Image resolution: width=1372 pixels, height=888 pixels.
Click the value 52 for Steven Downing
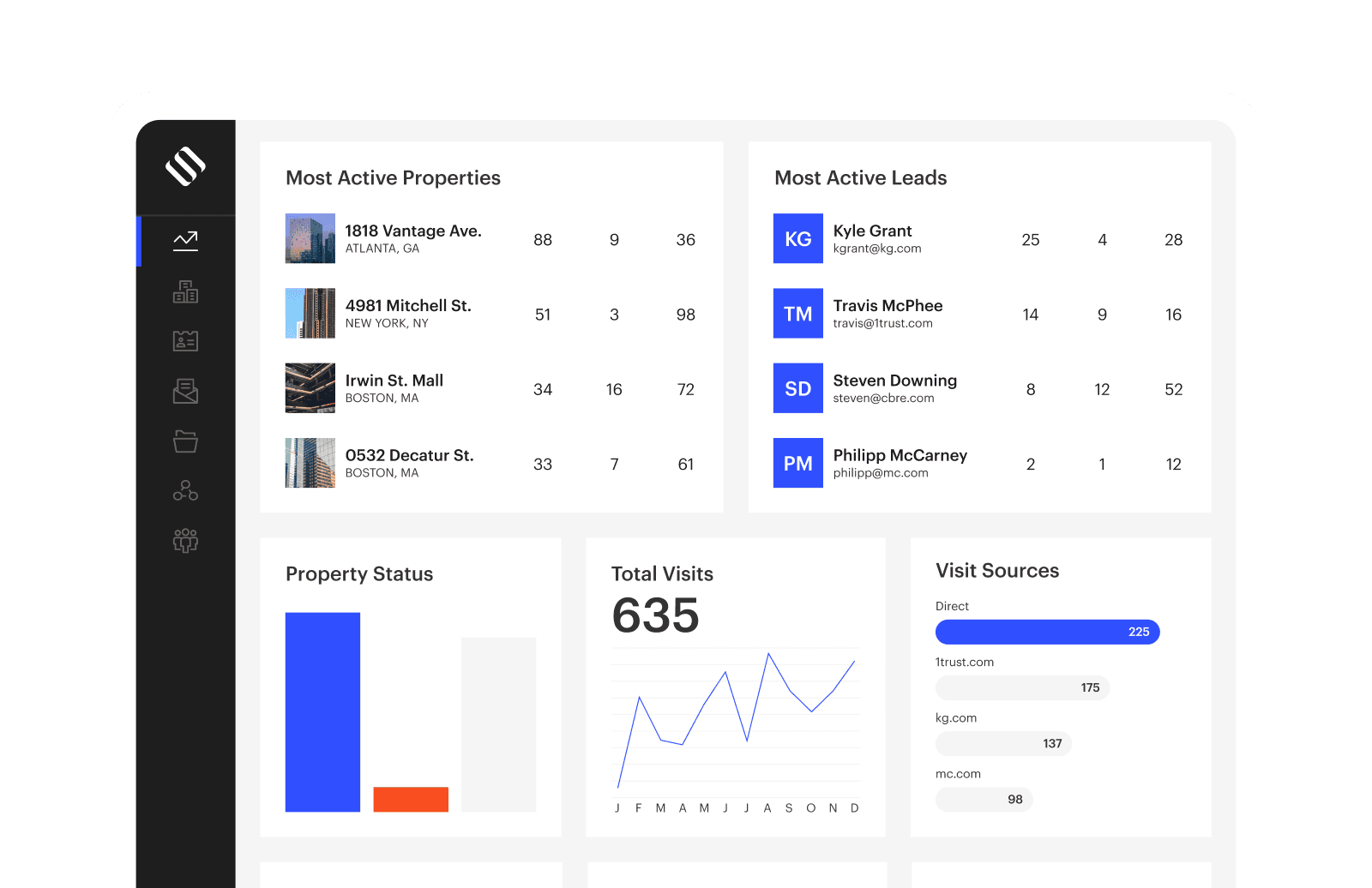pyautogui.click(x=1174, y=389)
